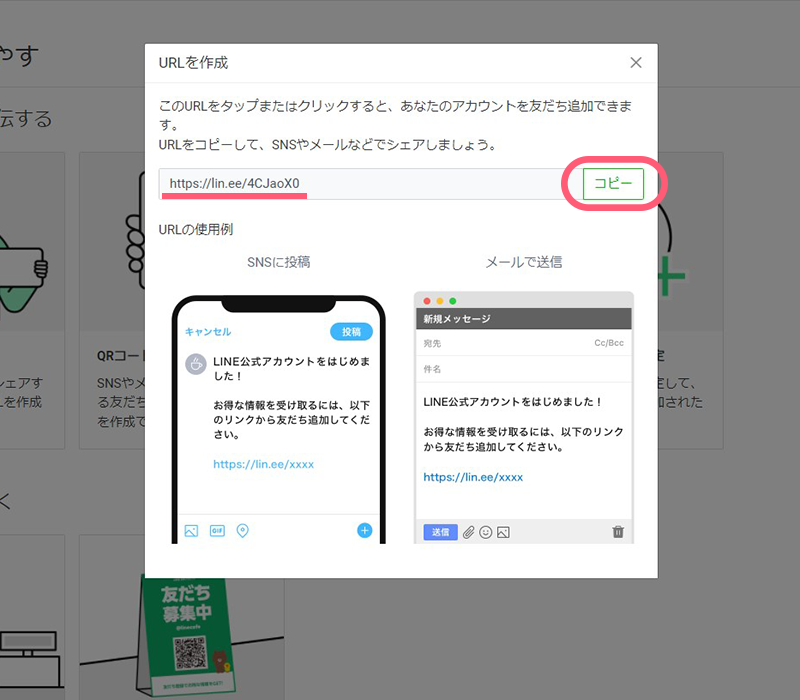Screen dimensions: 800x700
Task: Tap the GIF icon in phone mockup
Action: point(217,531)
